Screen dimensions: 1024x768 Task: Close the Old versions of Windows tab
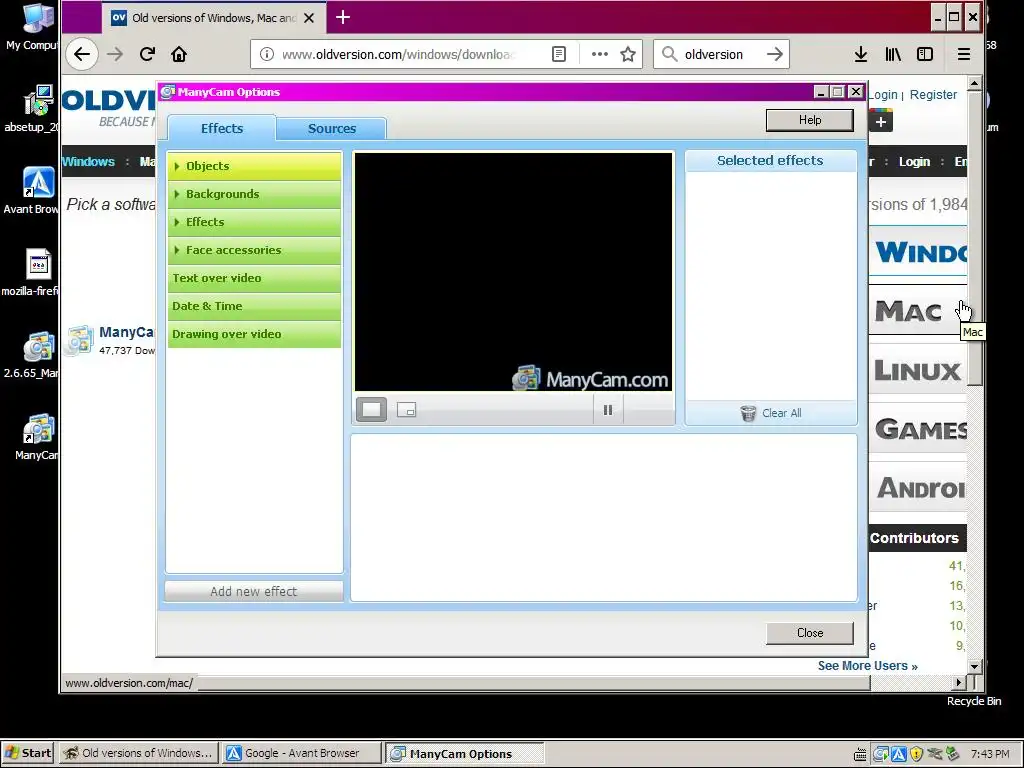coord(310,18)
